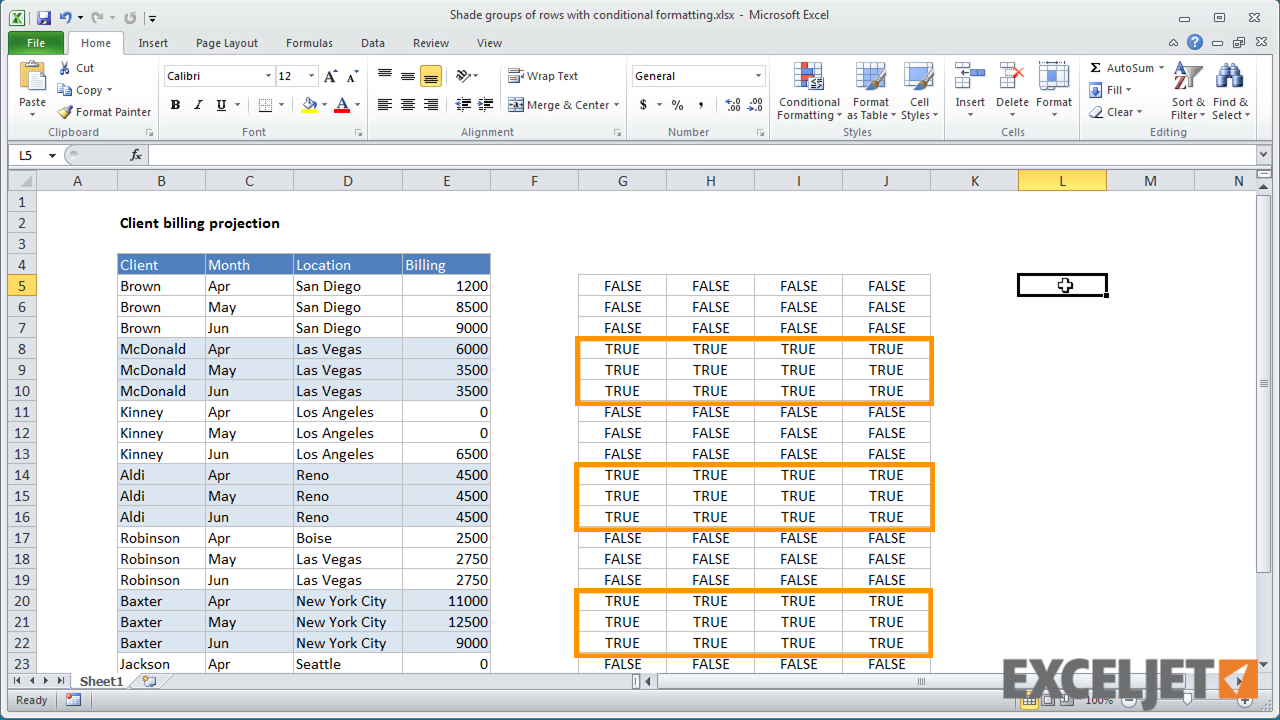Click the comma style icon
Viewport: 1280px width, 720px height.
point(701,105)
